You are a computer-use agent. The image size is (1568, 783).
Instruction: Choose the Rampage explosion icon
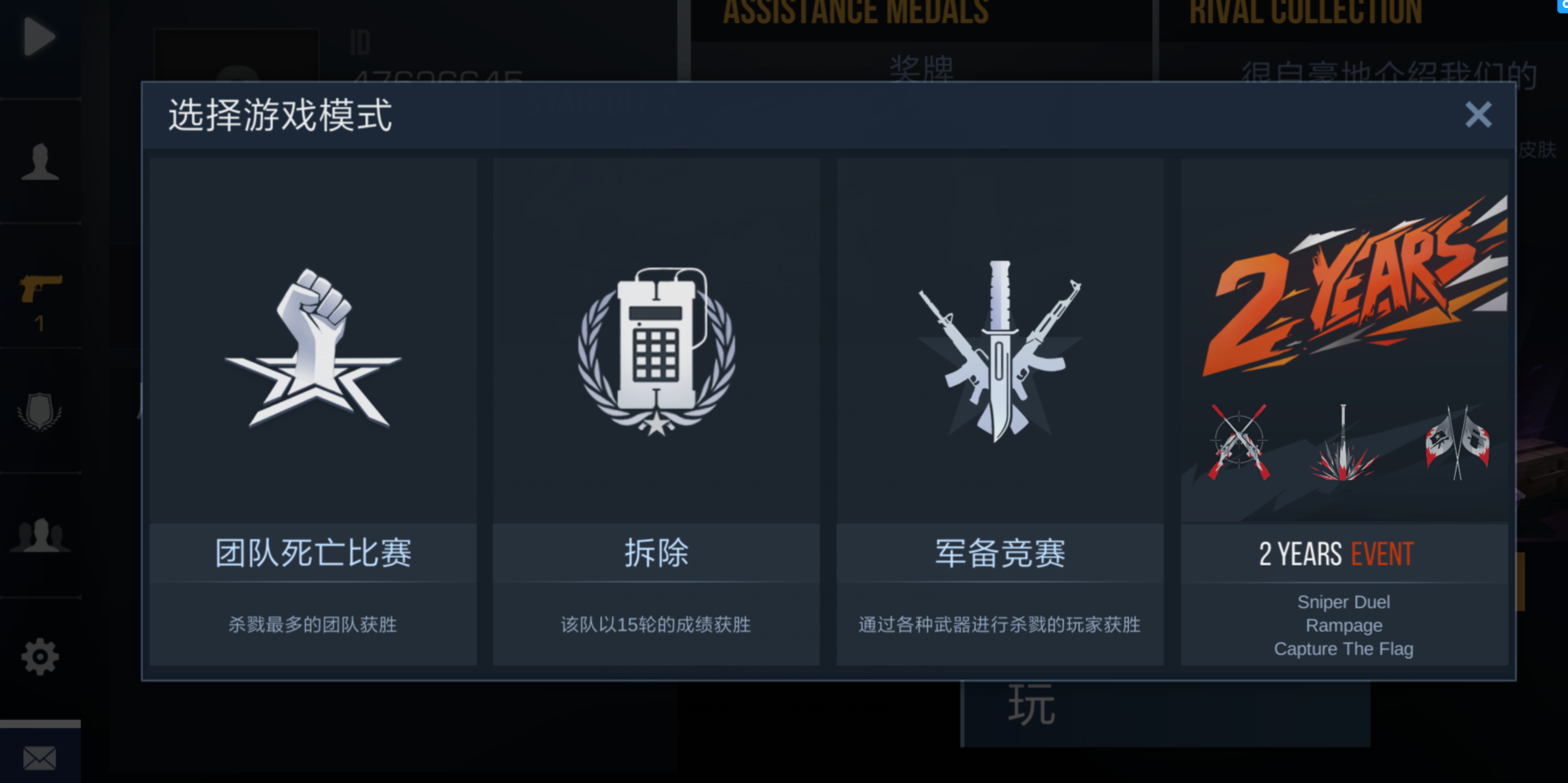click(1344, 443)
